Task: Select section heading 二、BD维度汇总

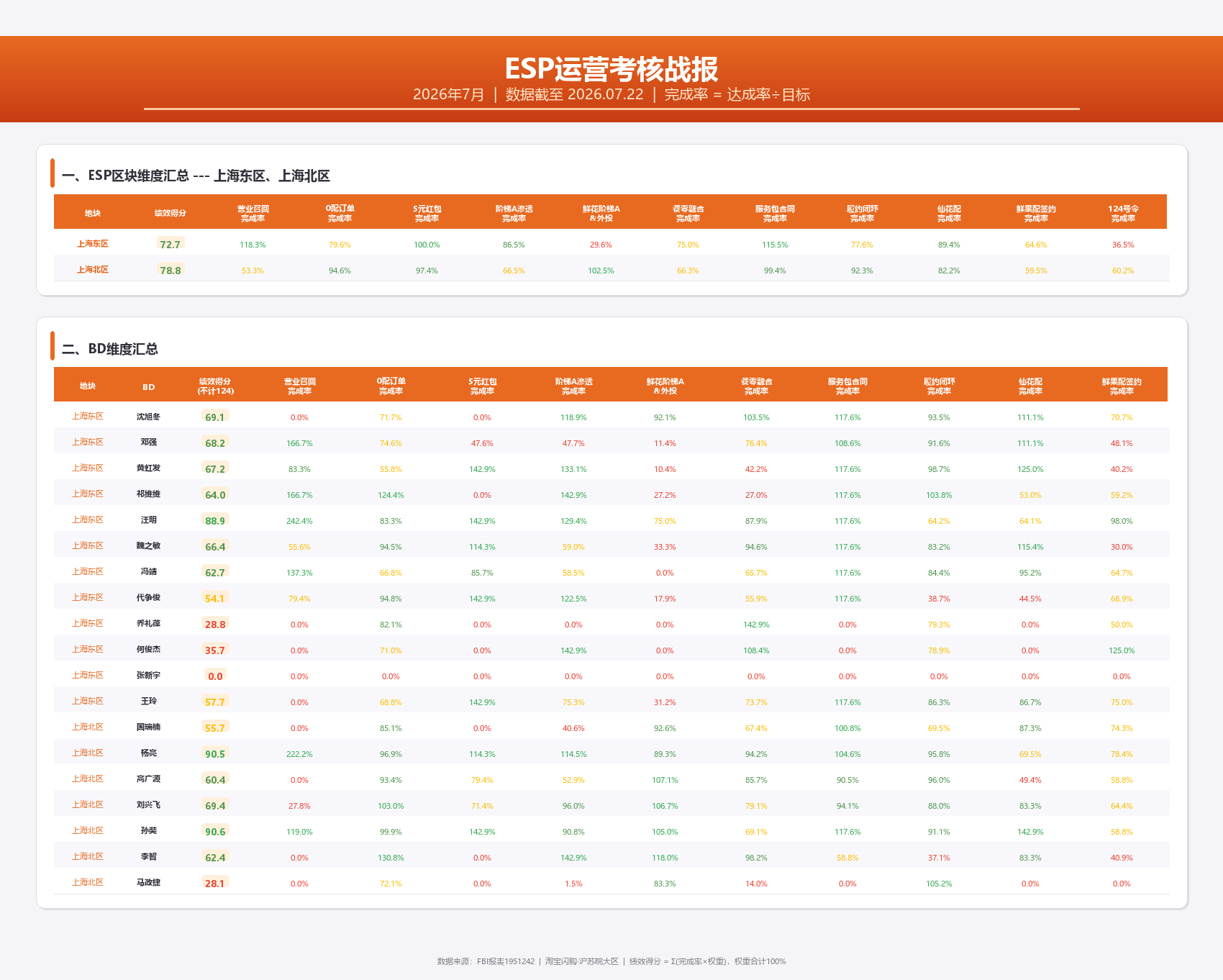Action: point(110,349)
